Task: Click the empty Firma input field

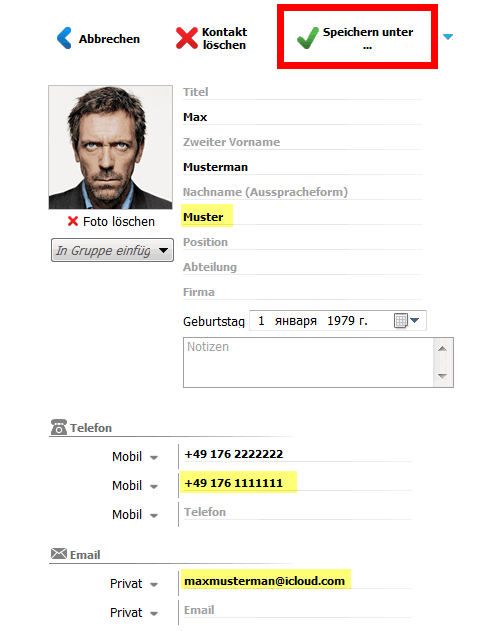Action: (302, 292)
